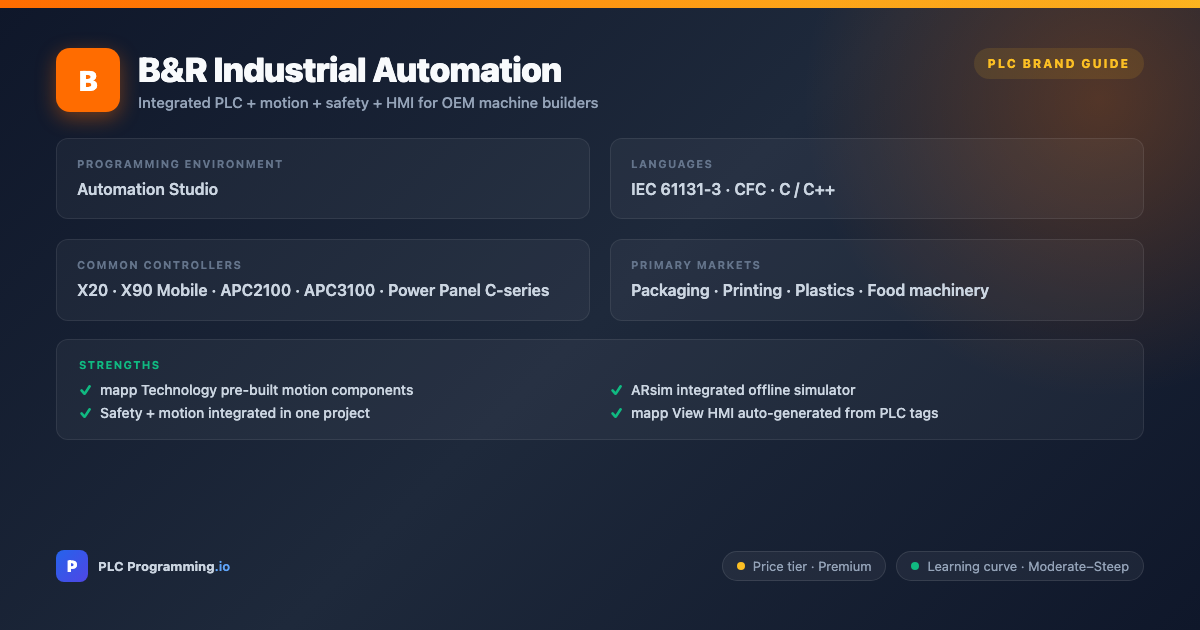Select the Learning curve · Moderate–Steep pill
Viewport: 1200px width, 630px height.
[x=1020, y=566]
